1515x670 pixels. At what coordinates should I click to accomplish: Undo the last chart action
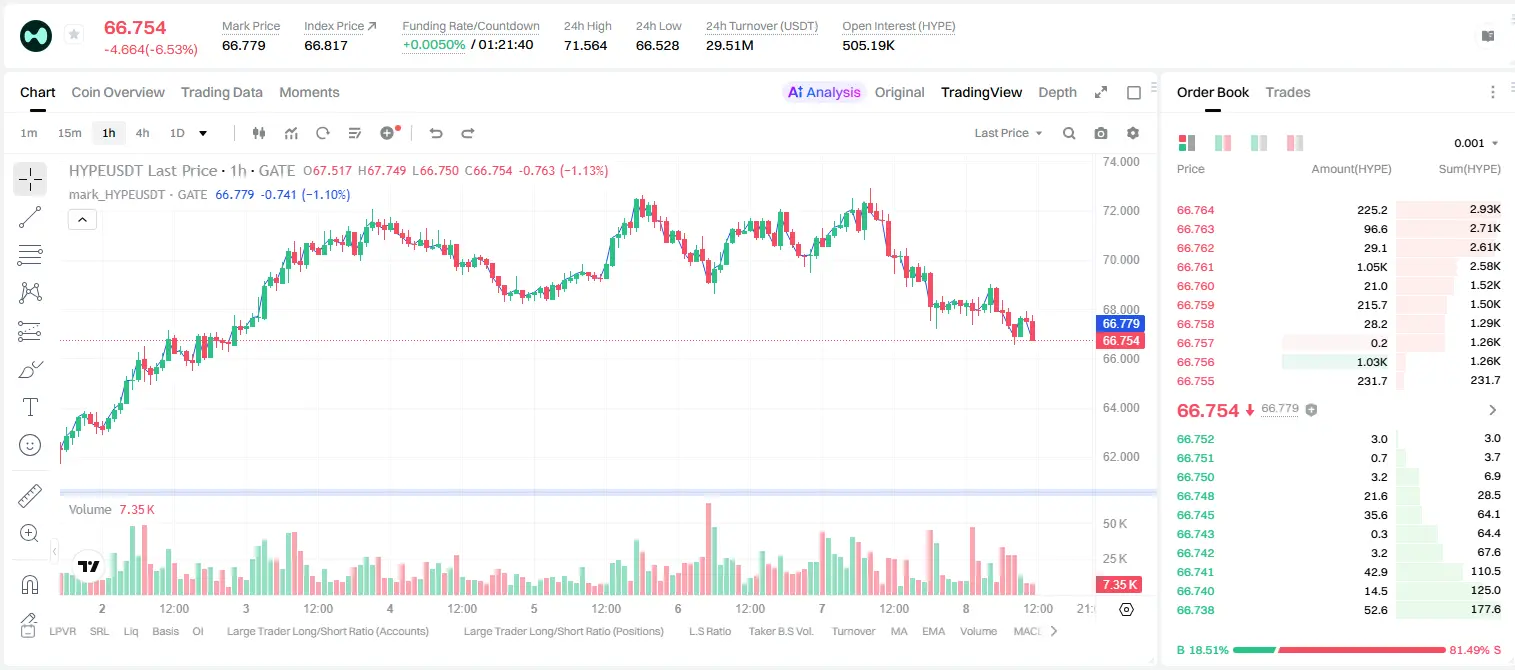(x=435, y=133)
